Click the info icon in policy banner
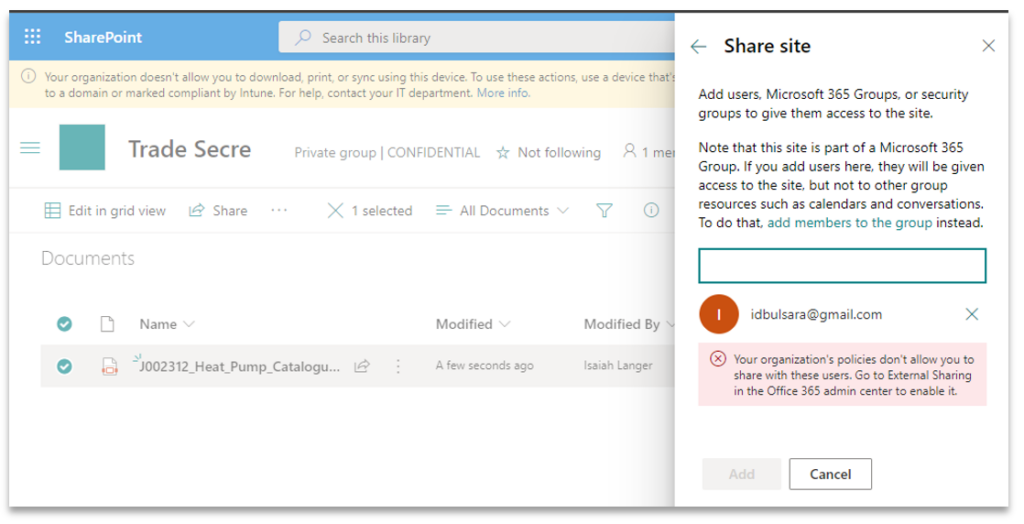Image resolution: width=1024 pixels, height=524 pixels. 29,76
